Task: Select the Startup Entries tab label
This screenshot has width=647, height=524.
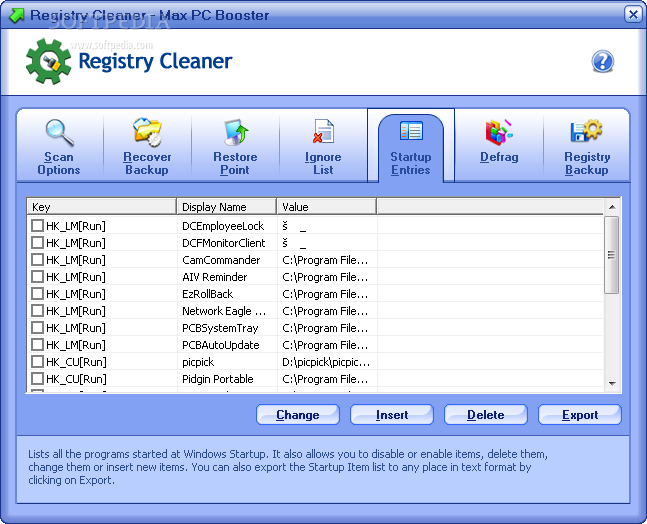Action: (411, 163)
